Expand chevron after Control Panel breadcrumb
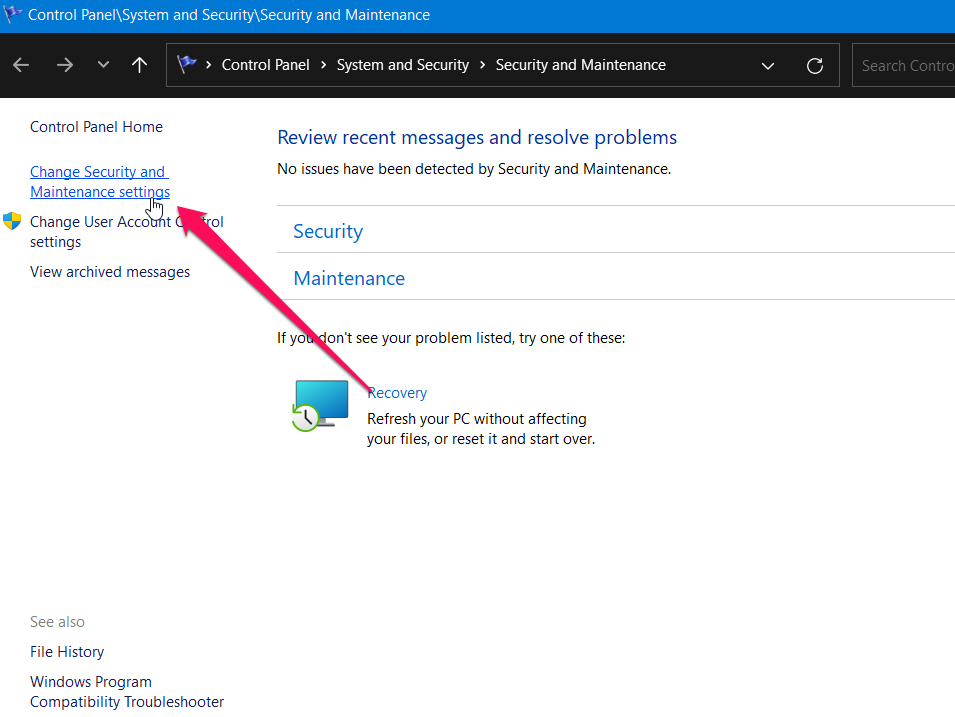955x717 pixels. click(x=323, y=65)
